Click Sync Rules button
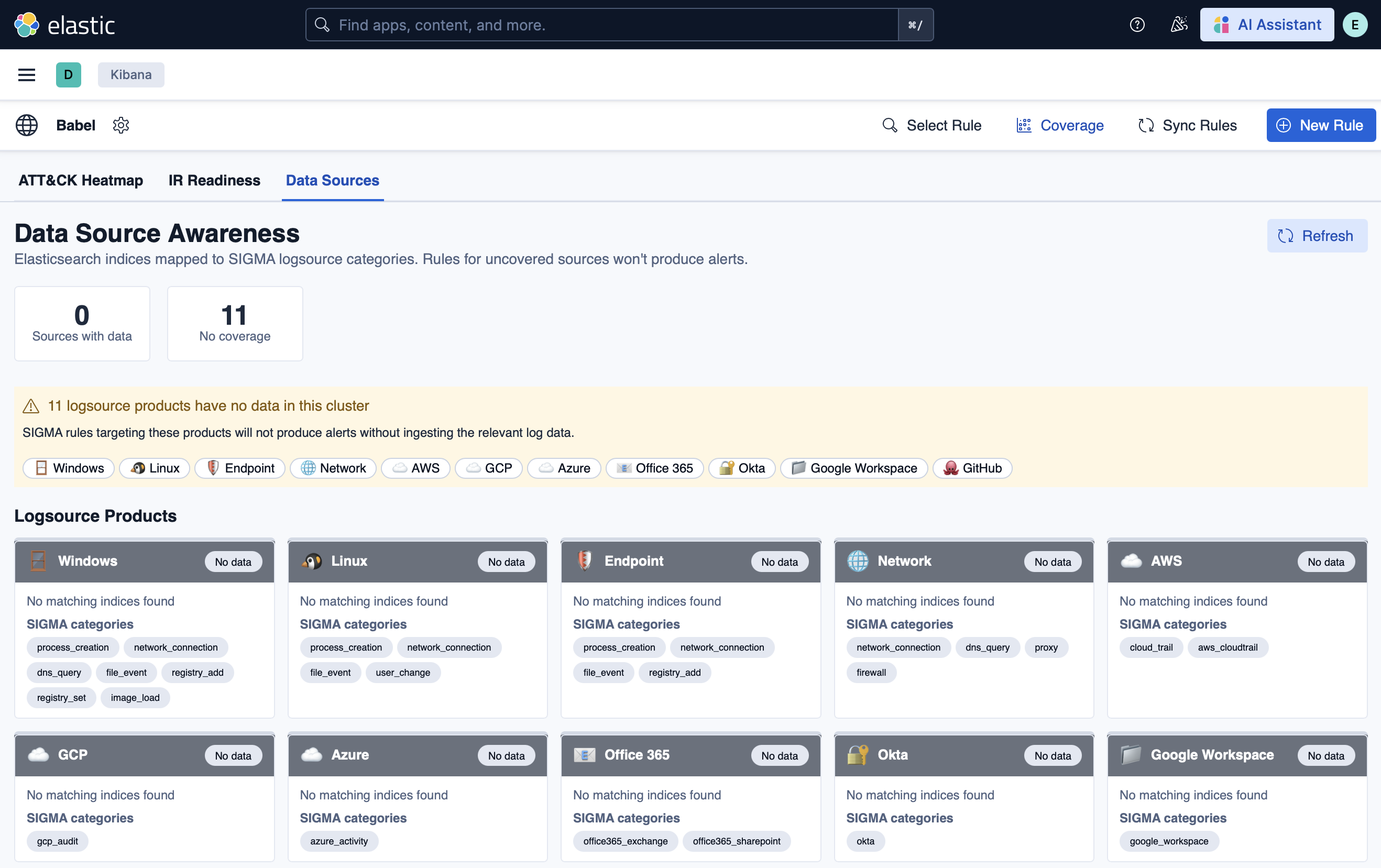Image resolution: width=1381 pixels, height=868 pixels. coord(1188,125)
